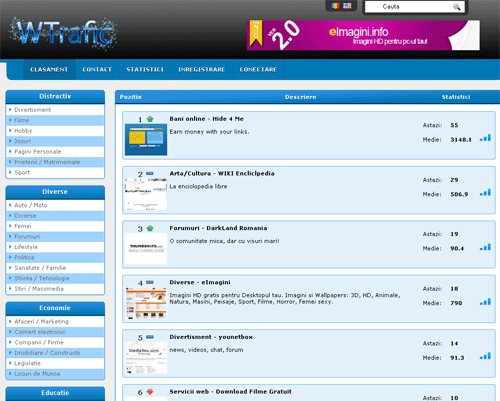The image size is (500, 401).
Task: Click the Romanian flag language icon
Action: pos(335,6)
